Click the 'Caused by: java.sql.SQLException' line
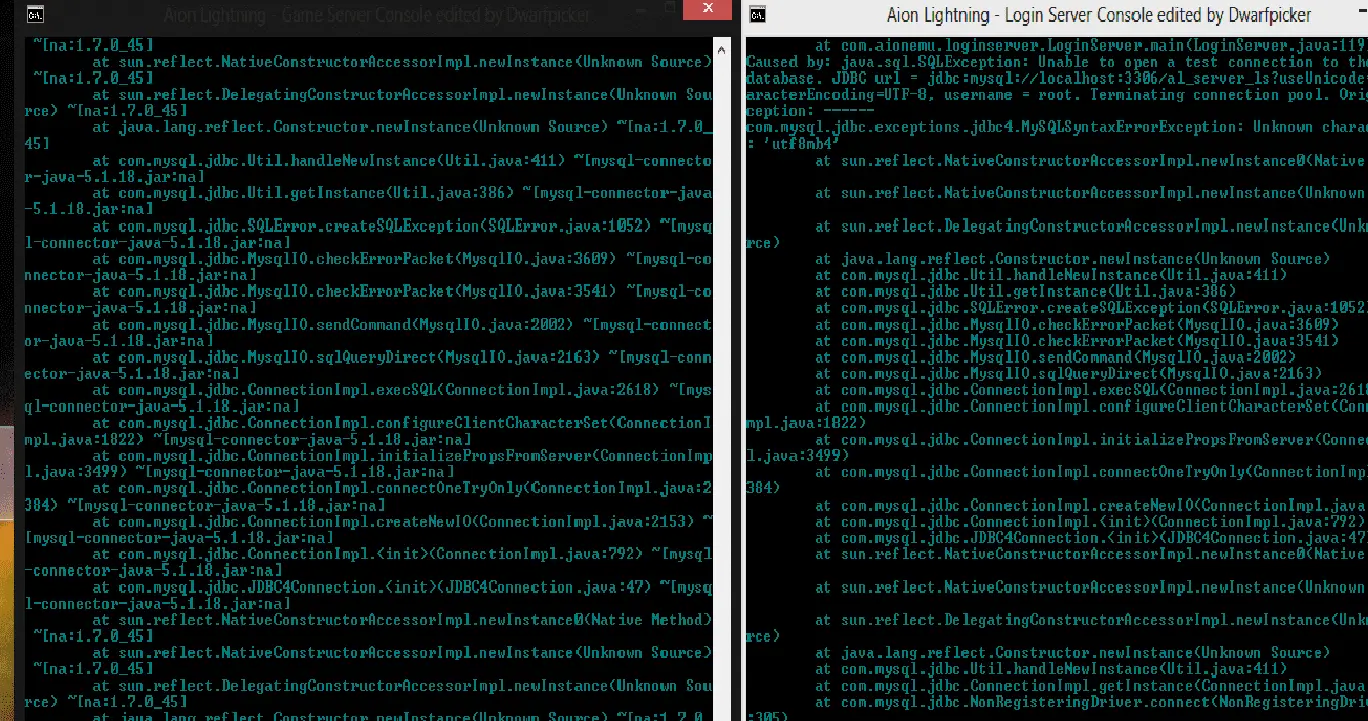Viewport: 1368px width, 721px height. coord(1056,62)
